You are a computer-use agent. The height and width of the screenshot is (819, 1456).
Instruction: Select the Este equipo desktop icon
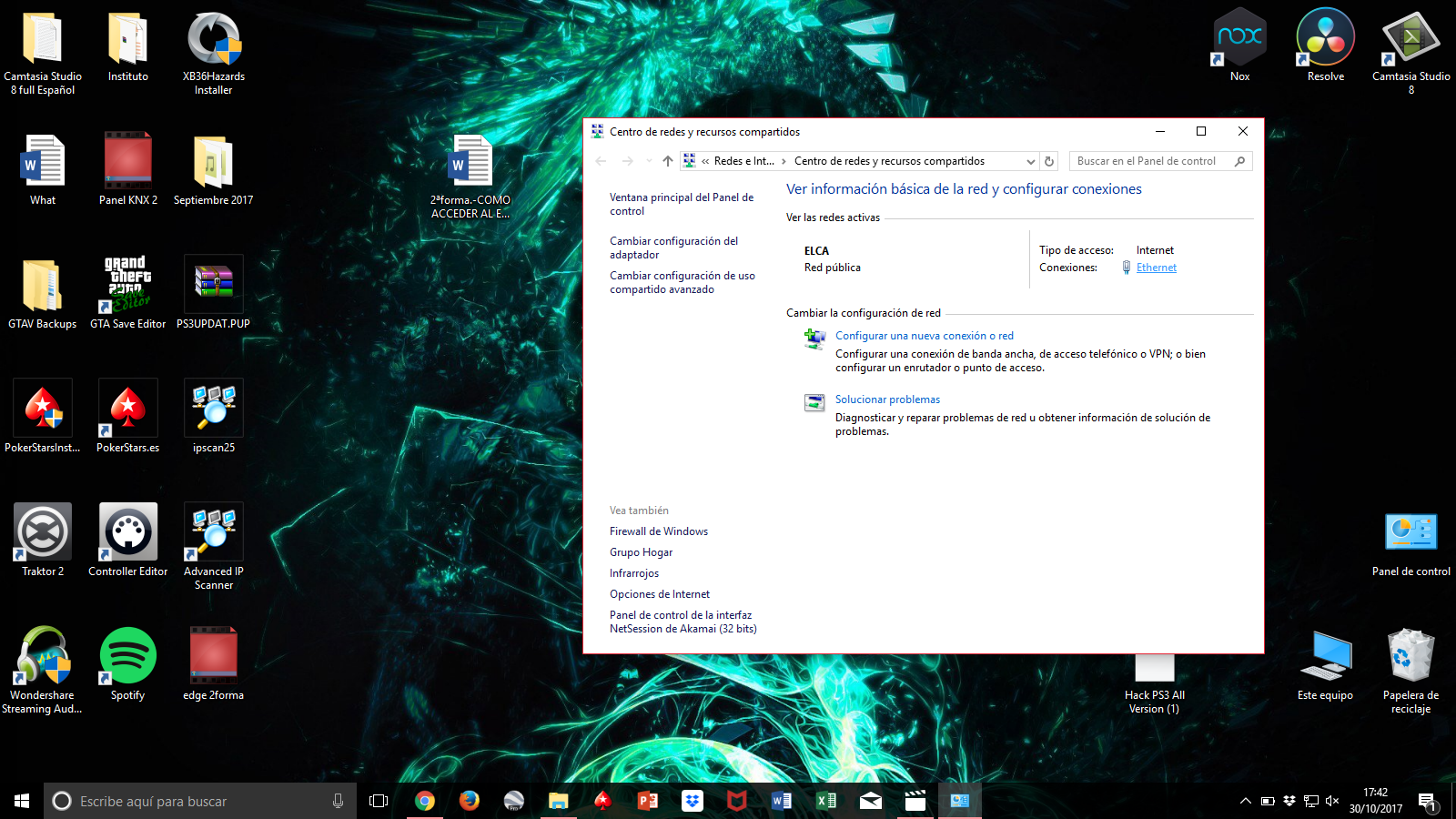pyautogui.click(x=1325, y=665)
